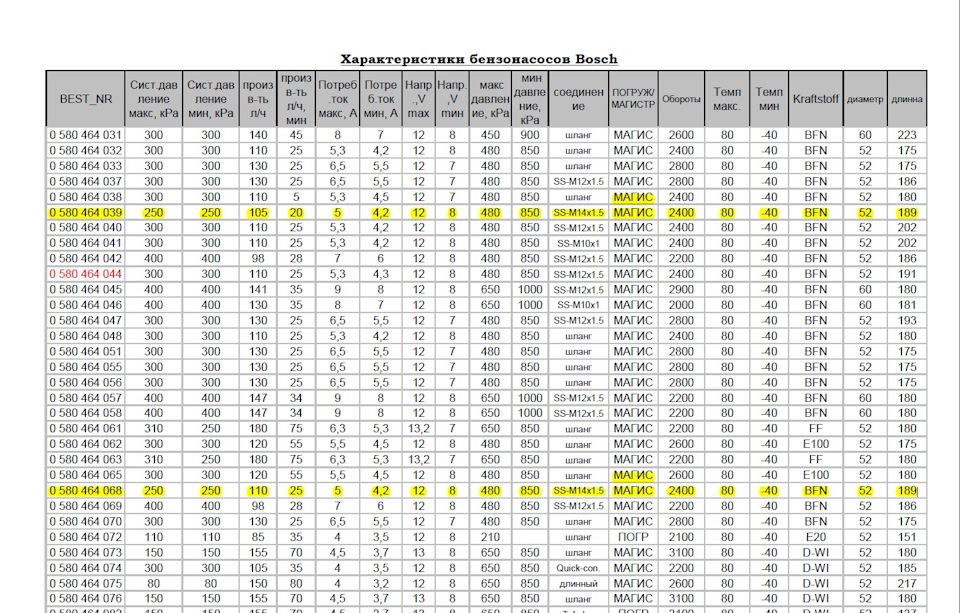Click length value 223
960x613 pixels.
[907, 135]
